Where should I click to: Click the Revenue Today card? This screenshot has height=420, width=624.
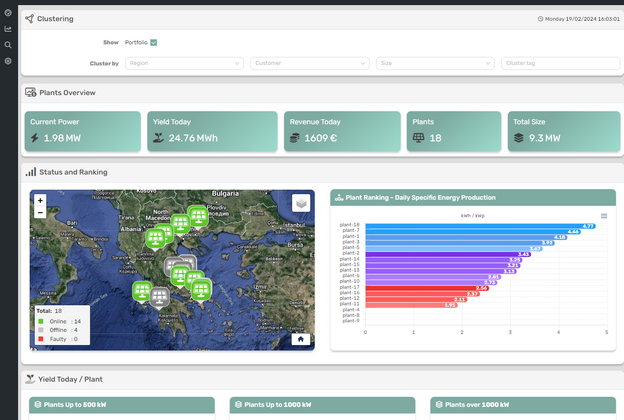(x=342, y=131)
